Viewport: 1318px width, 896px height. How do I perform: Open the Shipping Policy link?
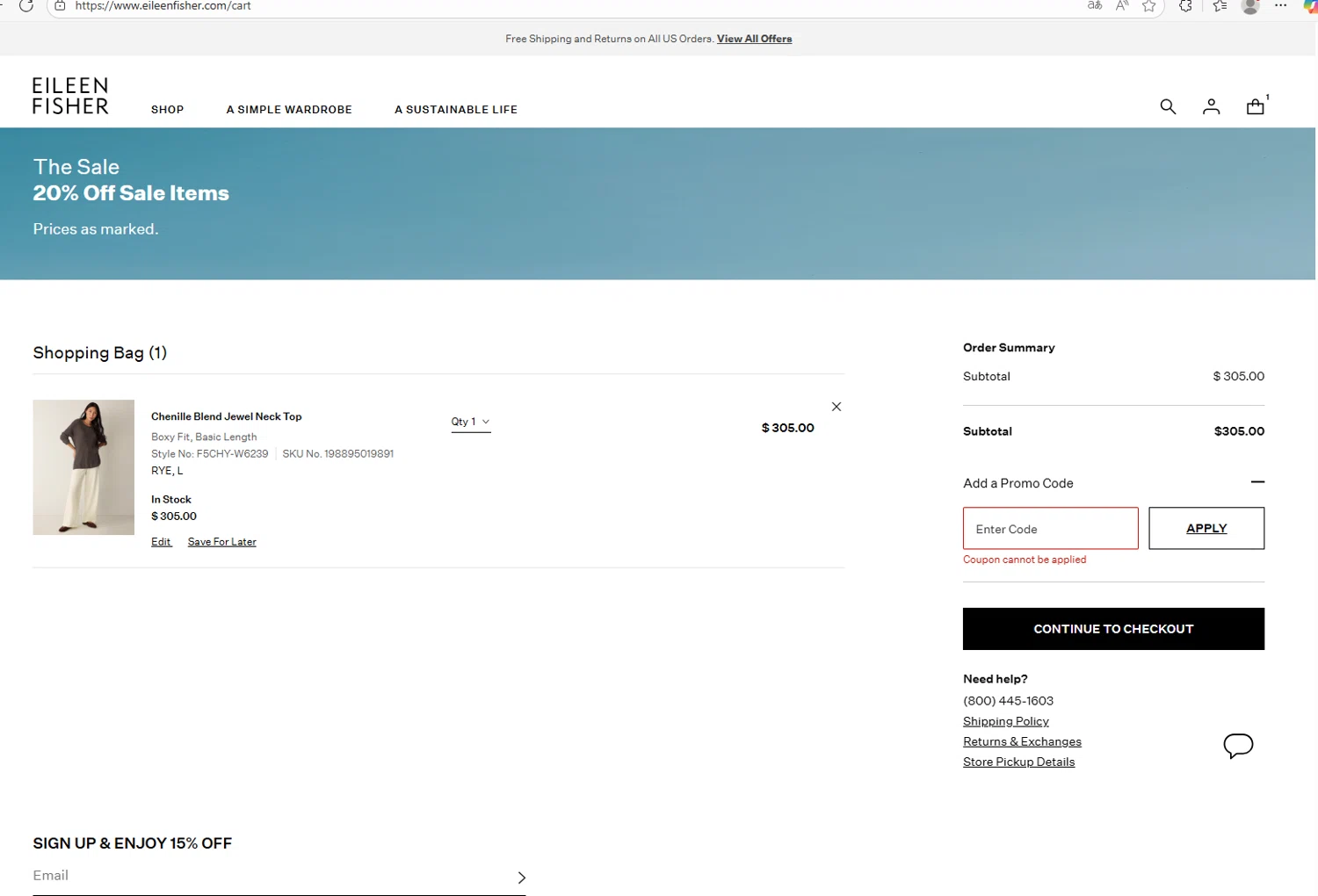coord(1006,721)
